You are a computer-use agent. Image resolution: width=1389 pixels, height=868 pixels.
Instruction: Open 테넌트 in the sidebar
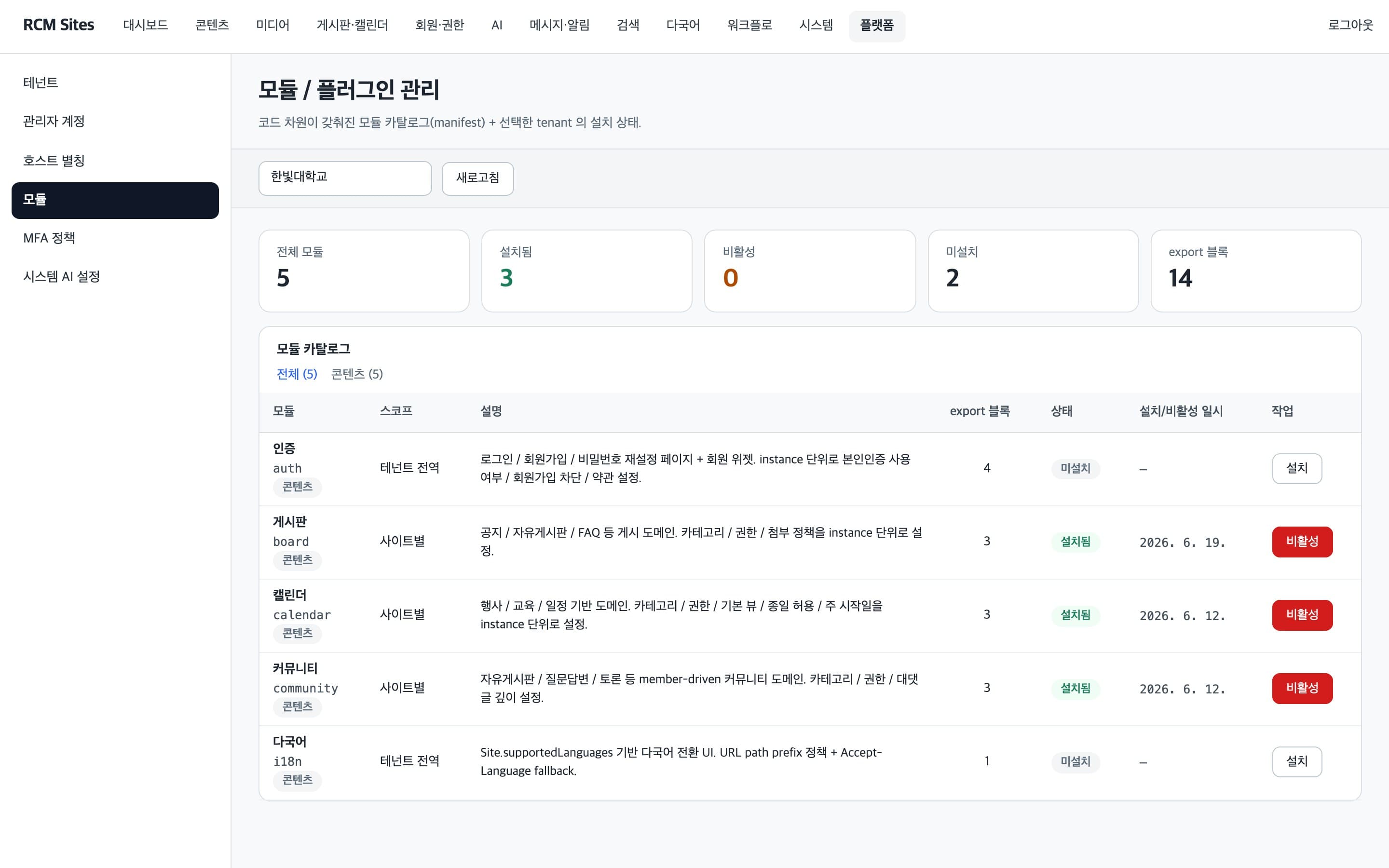point(115,82)
